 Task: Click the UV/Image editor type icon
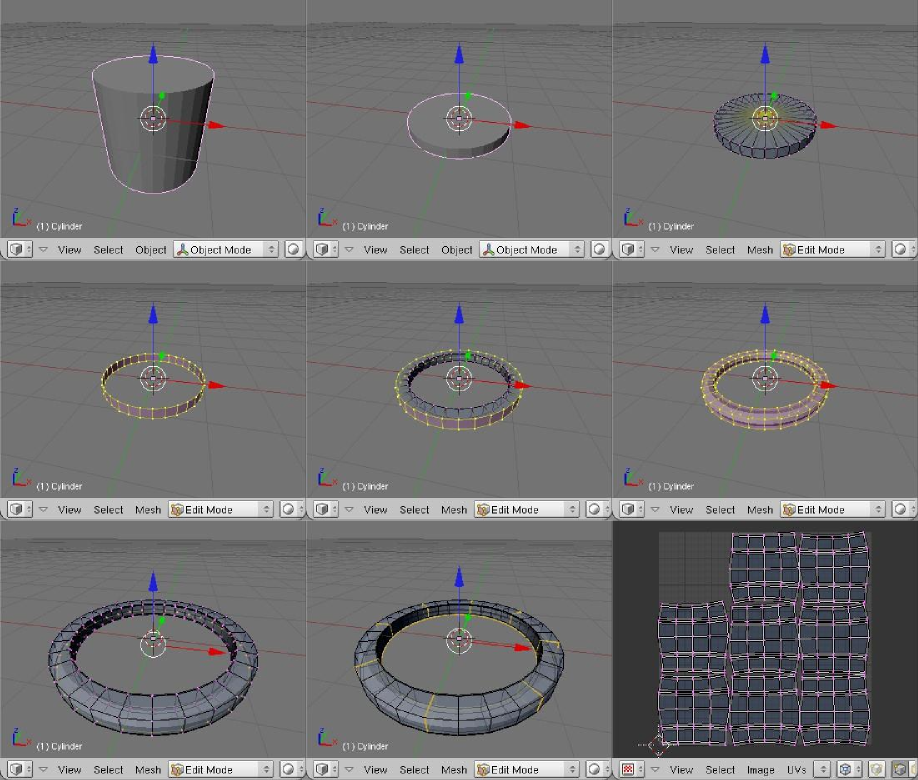[x=632, y=769]
